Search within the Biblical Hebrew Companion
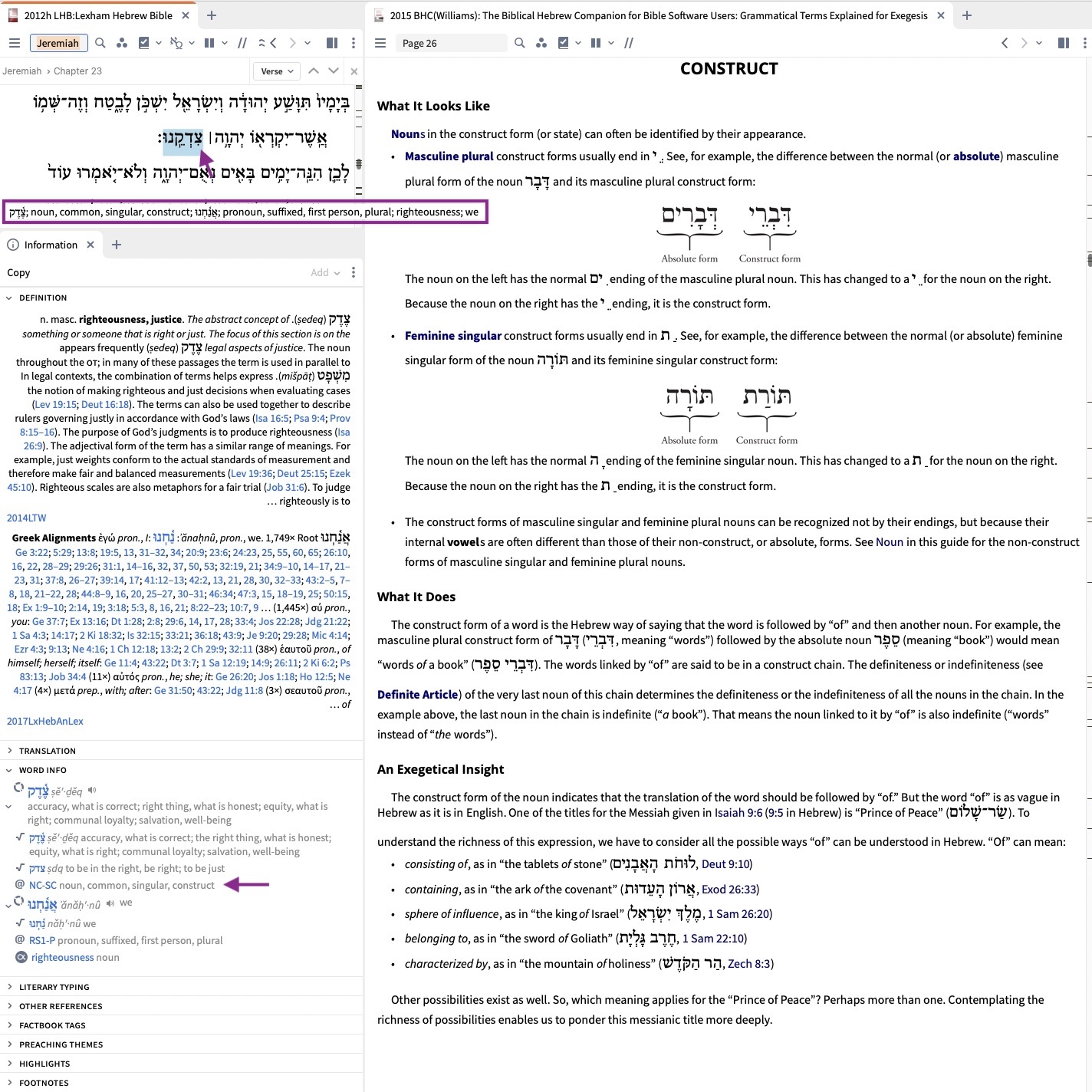Viewport: 1092px width, 1092px height. 520,43
